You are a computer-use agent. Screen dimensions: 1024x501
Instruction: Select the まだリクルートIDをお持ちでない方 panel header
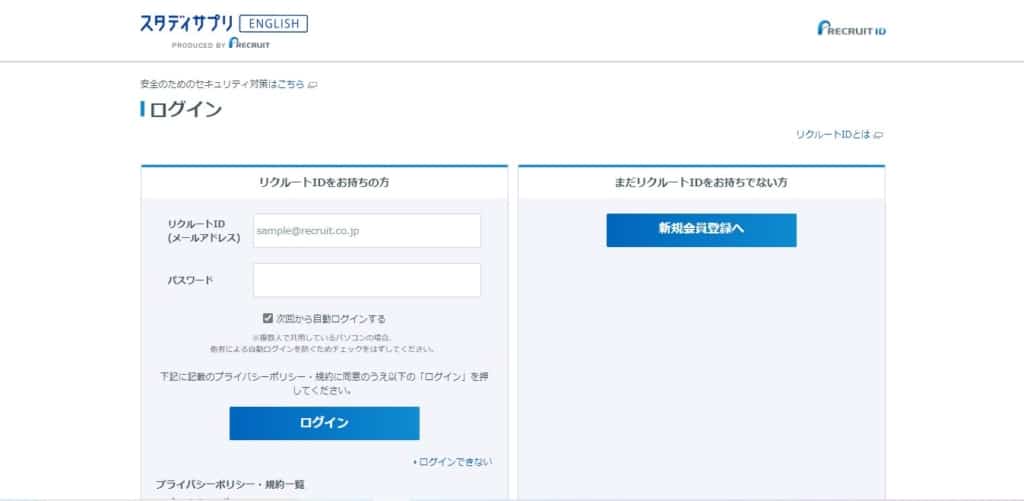coord(701,183)
